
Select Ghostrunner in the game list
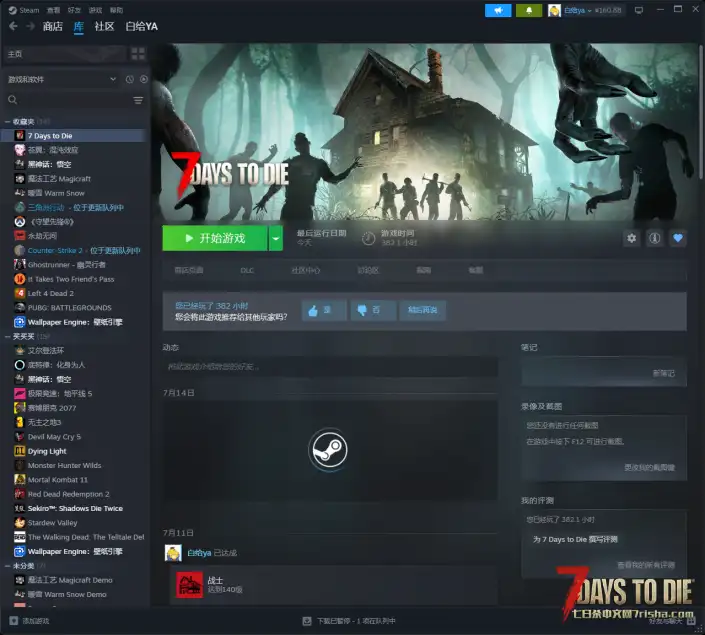(x=59, y=265)
